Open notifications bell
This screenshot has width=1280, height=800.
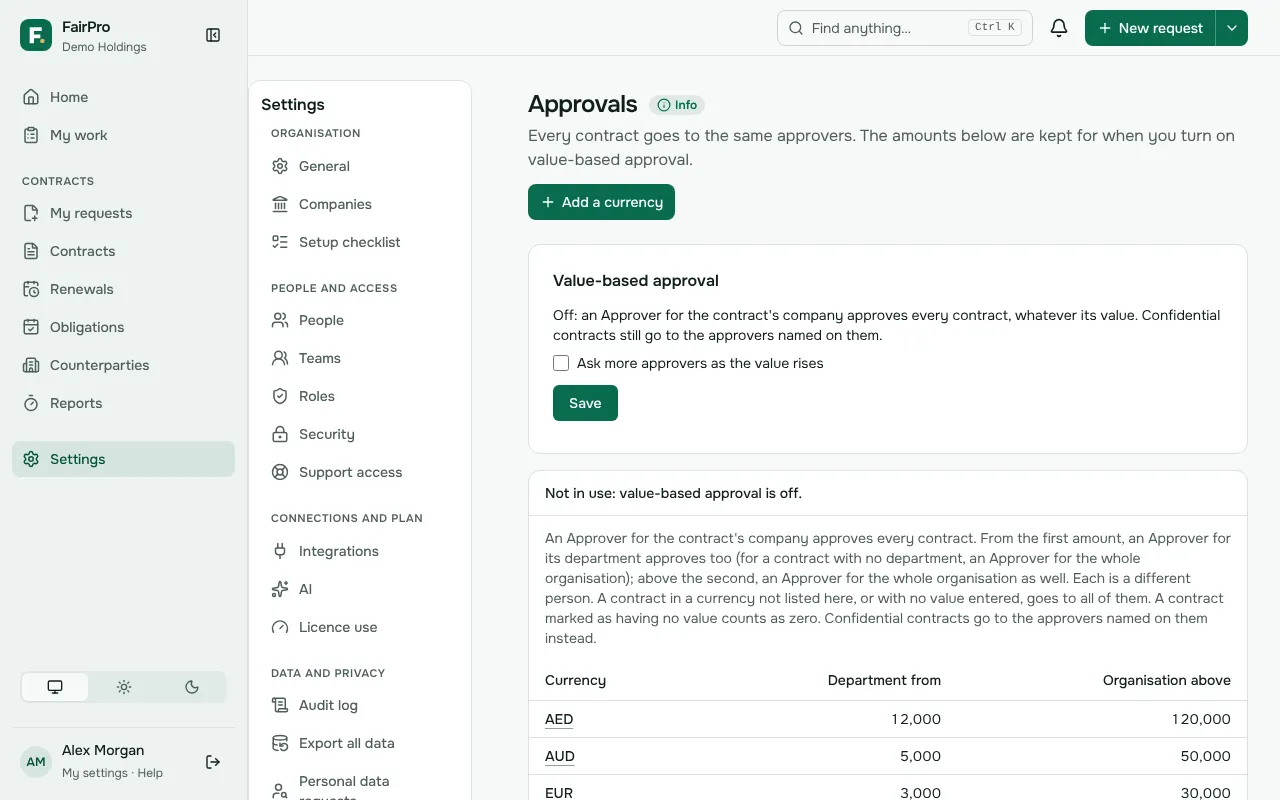(x=1059, y=28)
